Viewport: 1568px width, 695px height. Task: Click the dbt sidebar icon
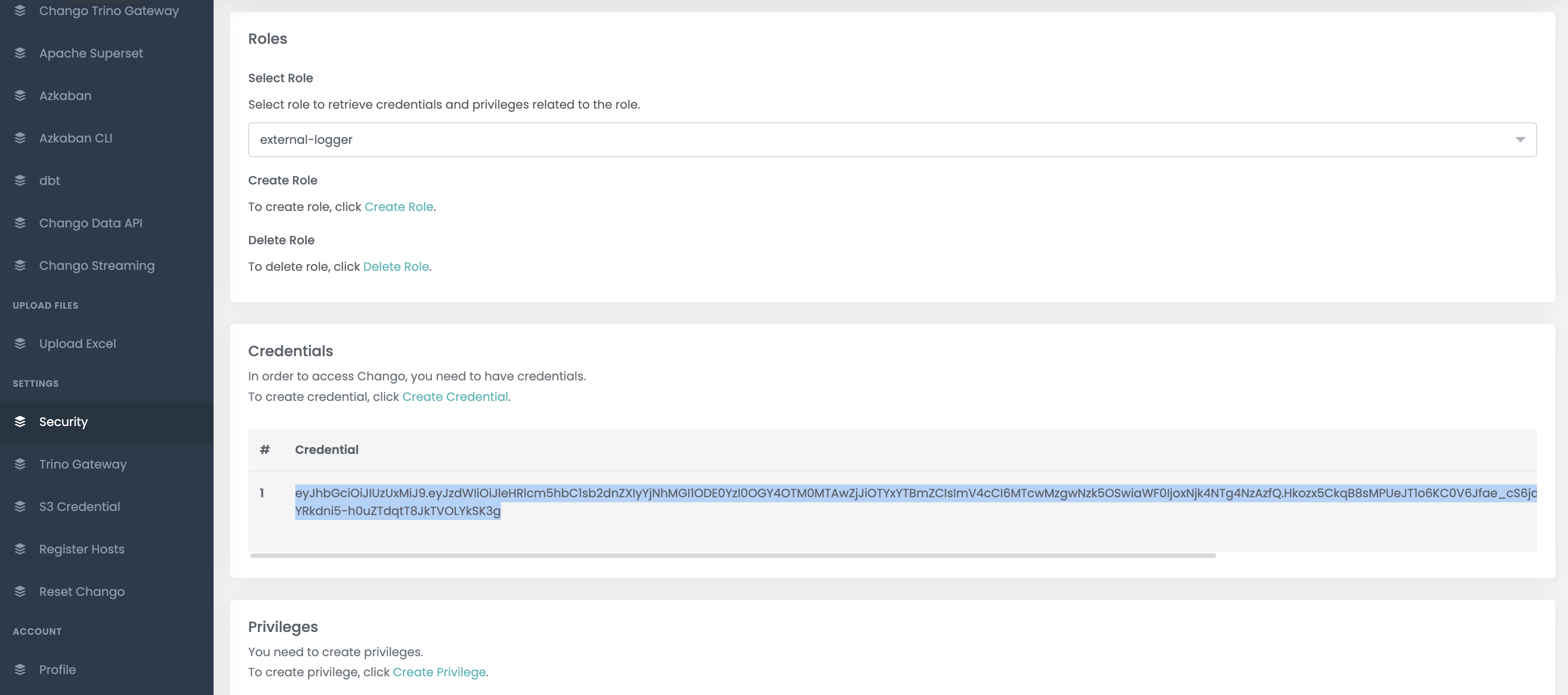coord(20,181)
